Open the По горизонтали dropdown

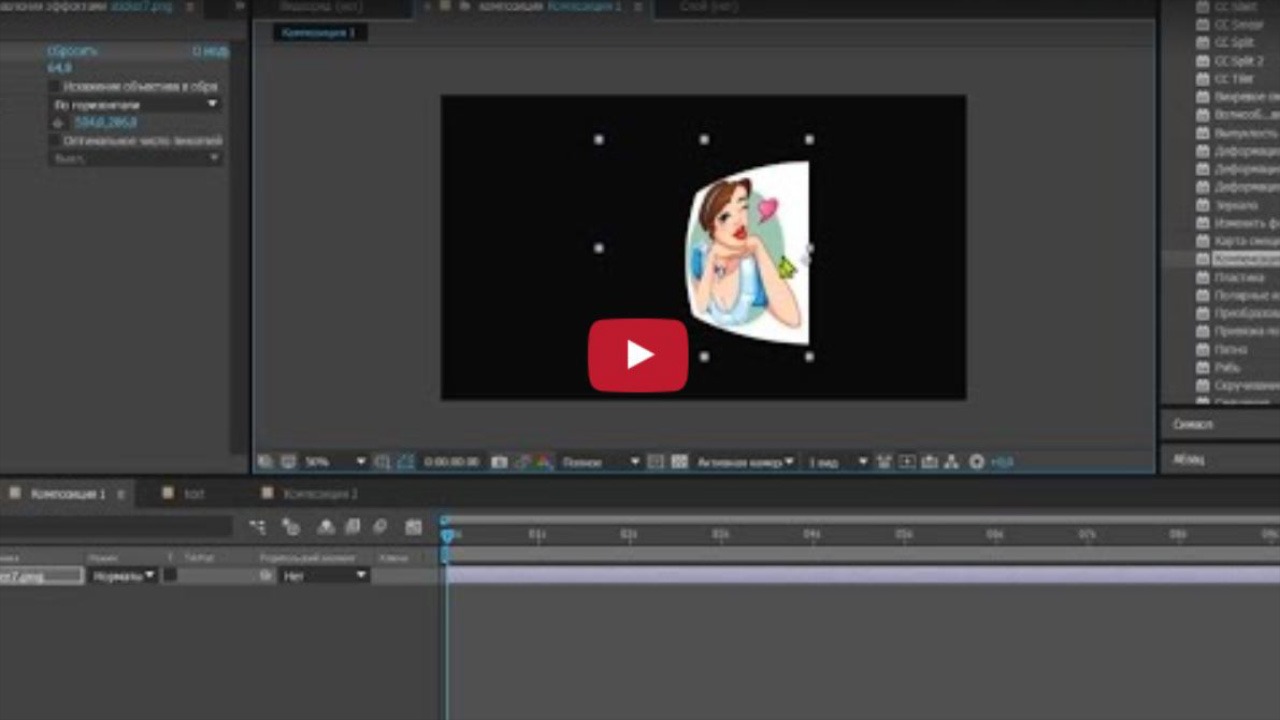click(136, 104)
